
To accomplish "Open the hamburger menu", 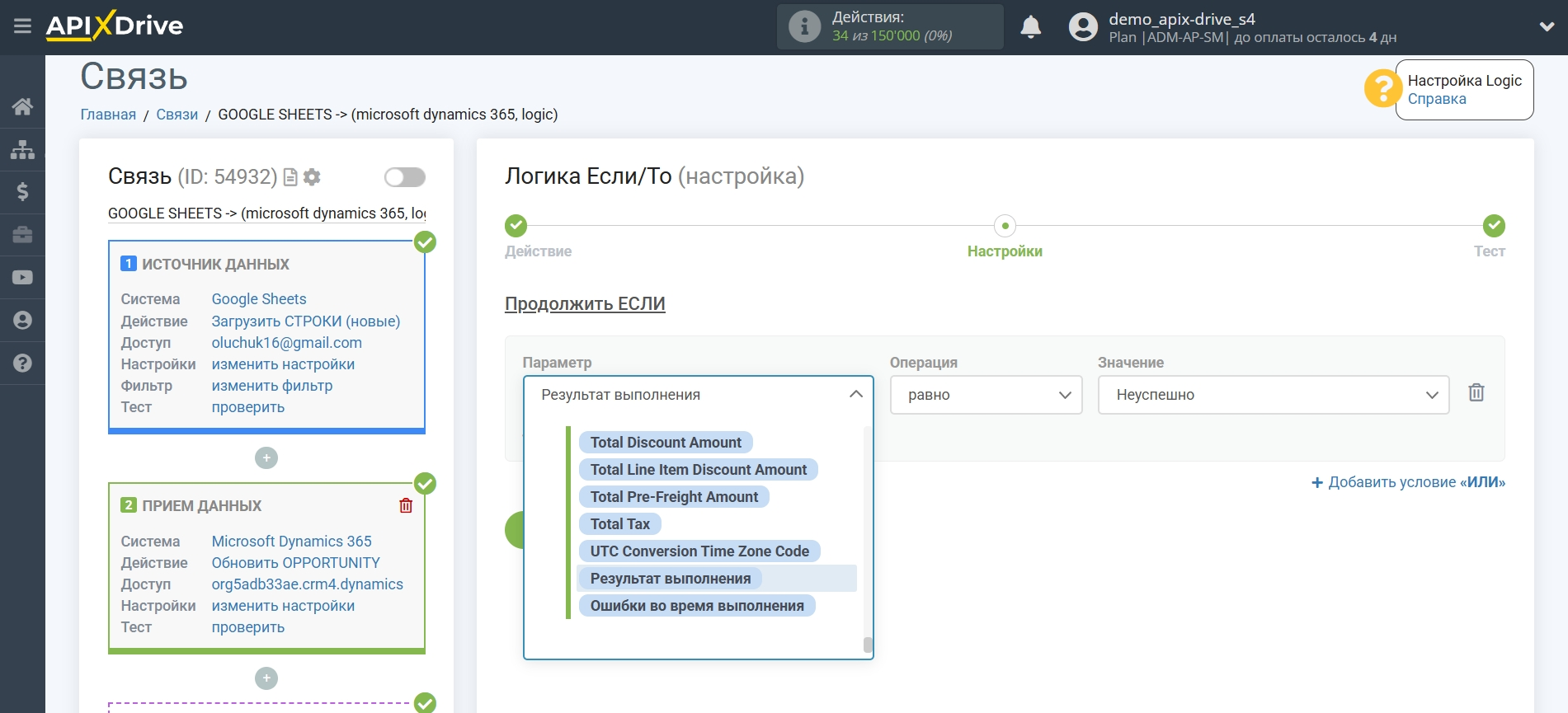I will (x=22, y=26).
